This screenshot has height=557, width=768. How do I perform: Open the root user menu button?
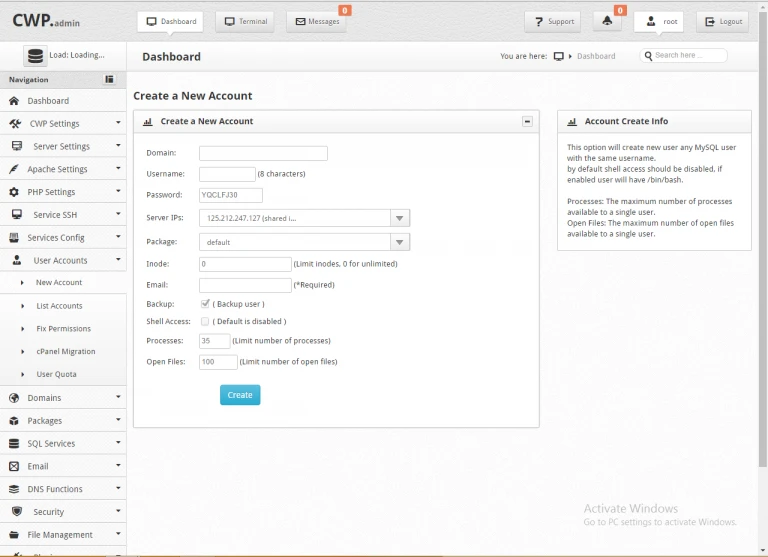659,22
